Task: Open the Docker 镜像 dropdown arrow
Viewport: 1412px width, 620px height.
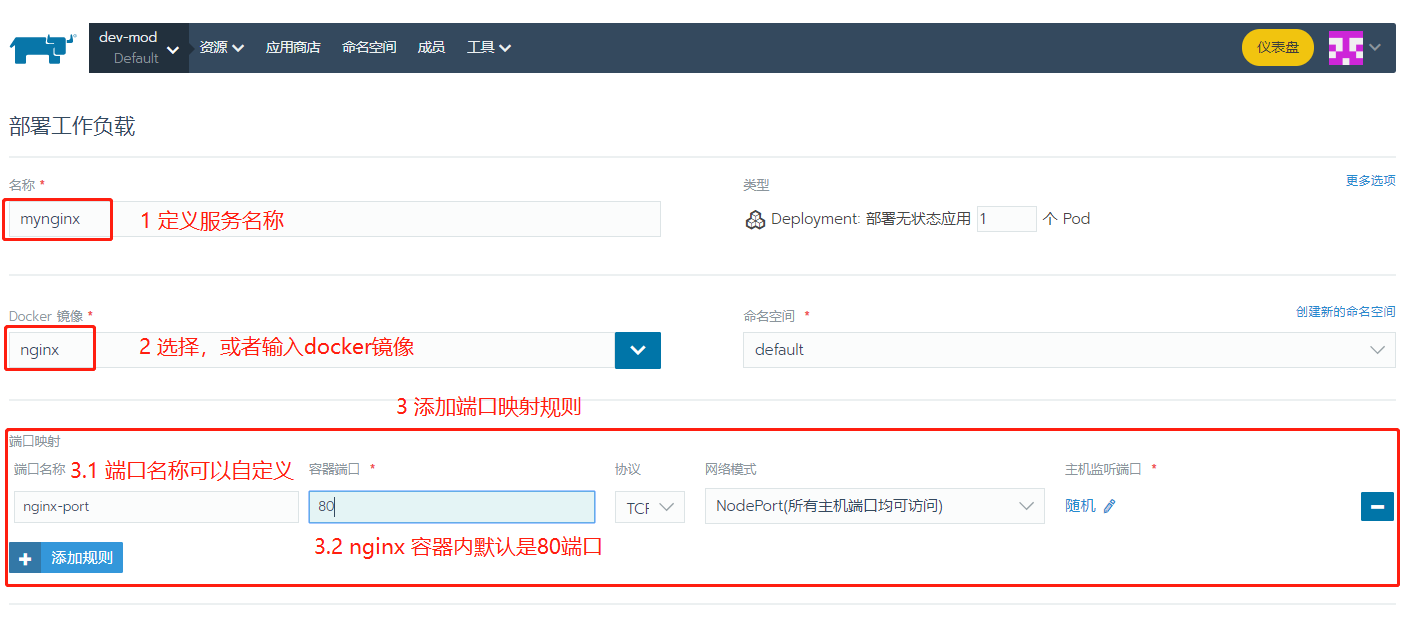Action: (638, 350)
